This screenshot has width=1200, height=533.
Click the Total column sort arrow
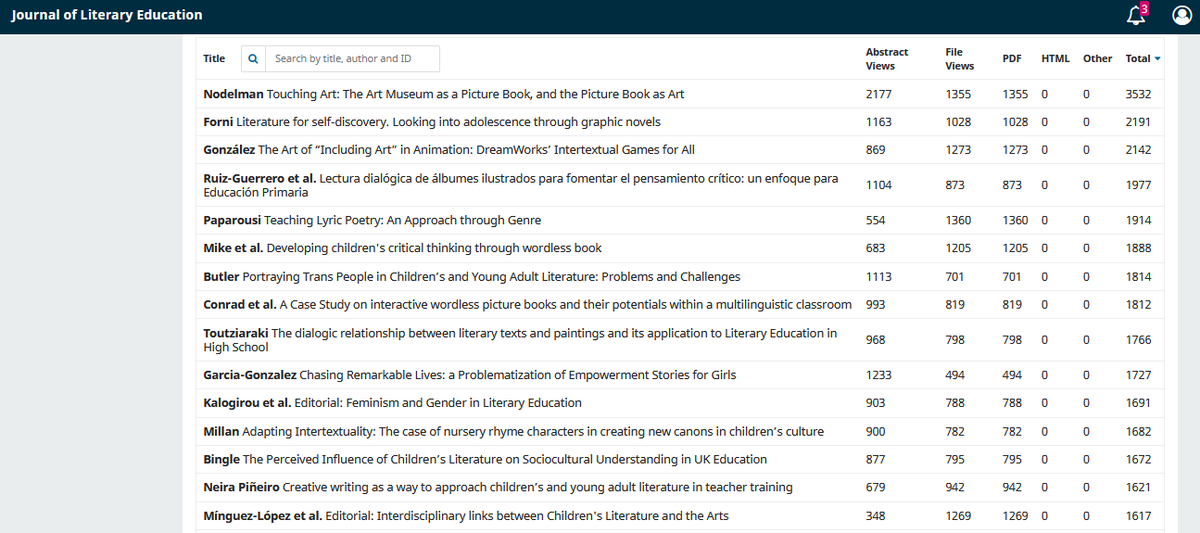[x=1158, y=59]
